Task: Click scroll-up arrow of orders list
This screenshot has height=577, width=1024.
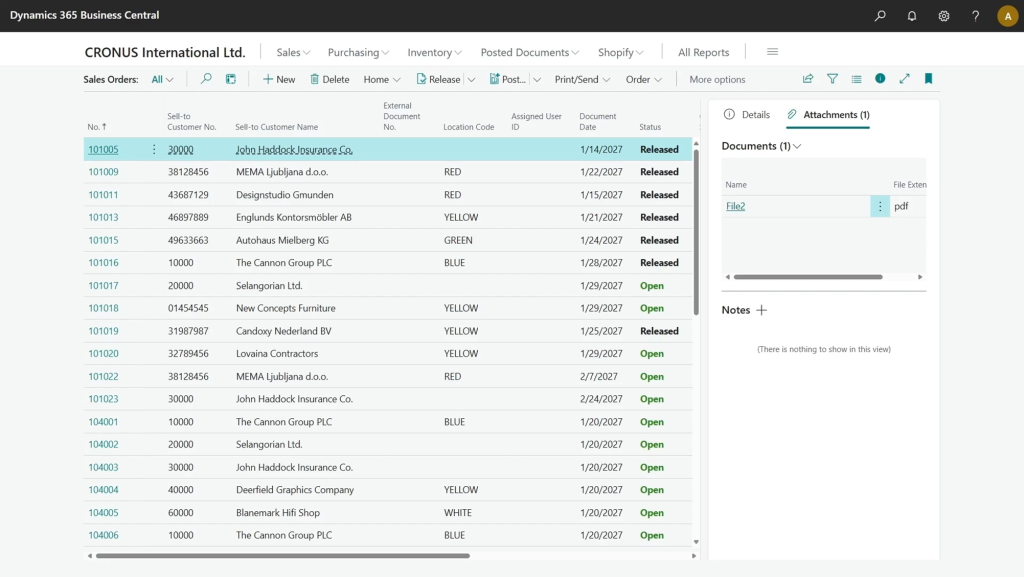Action: (696, 143)
